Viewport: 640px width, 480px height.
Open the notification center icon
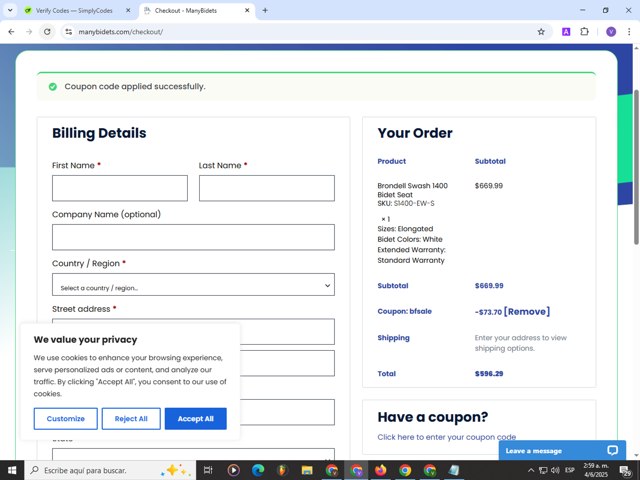[x=625, y=471]
